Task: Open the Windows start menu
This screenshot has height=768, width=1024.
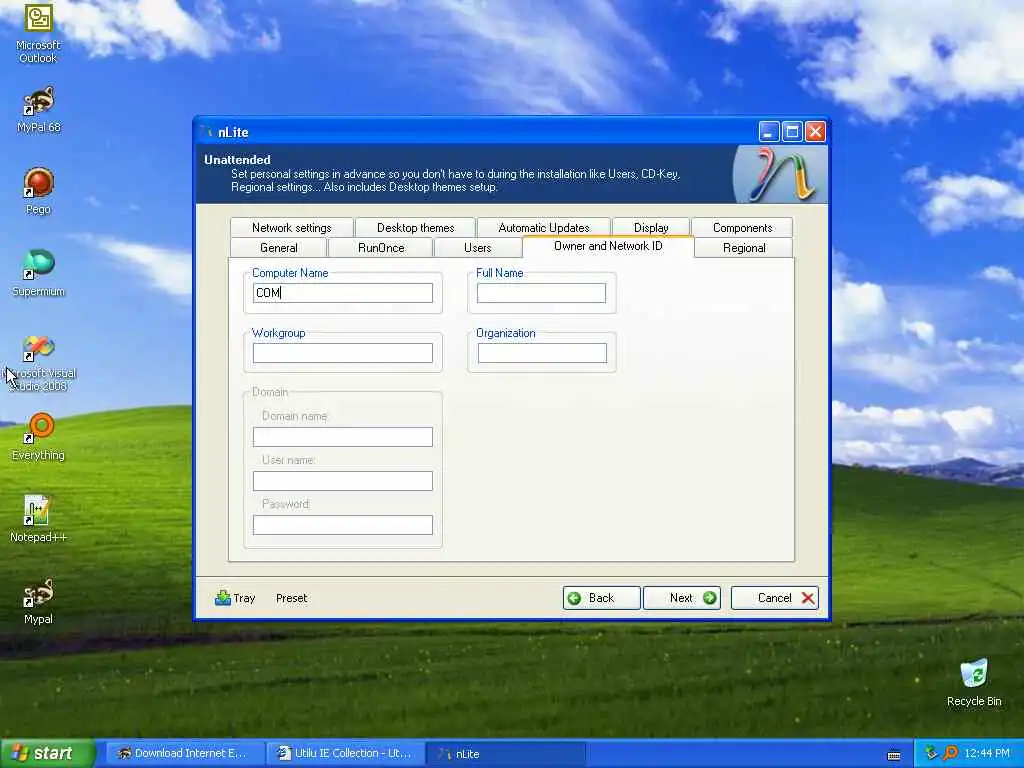Action: [x=47, y=753]
